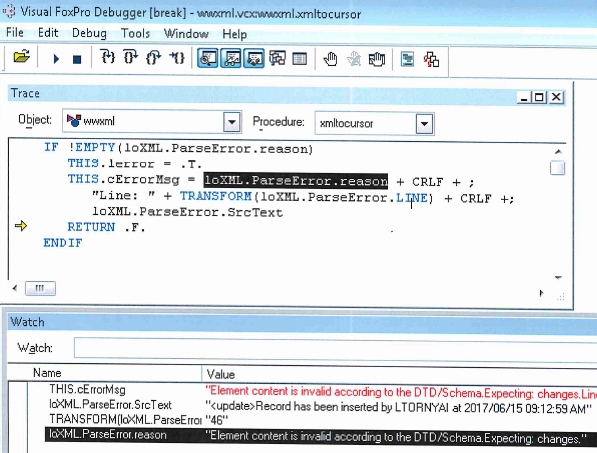This screenshot has height=453, width=597.
Task: Maximize the Trace window
Action: [539, 97]
